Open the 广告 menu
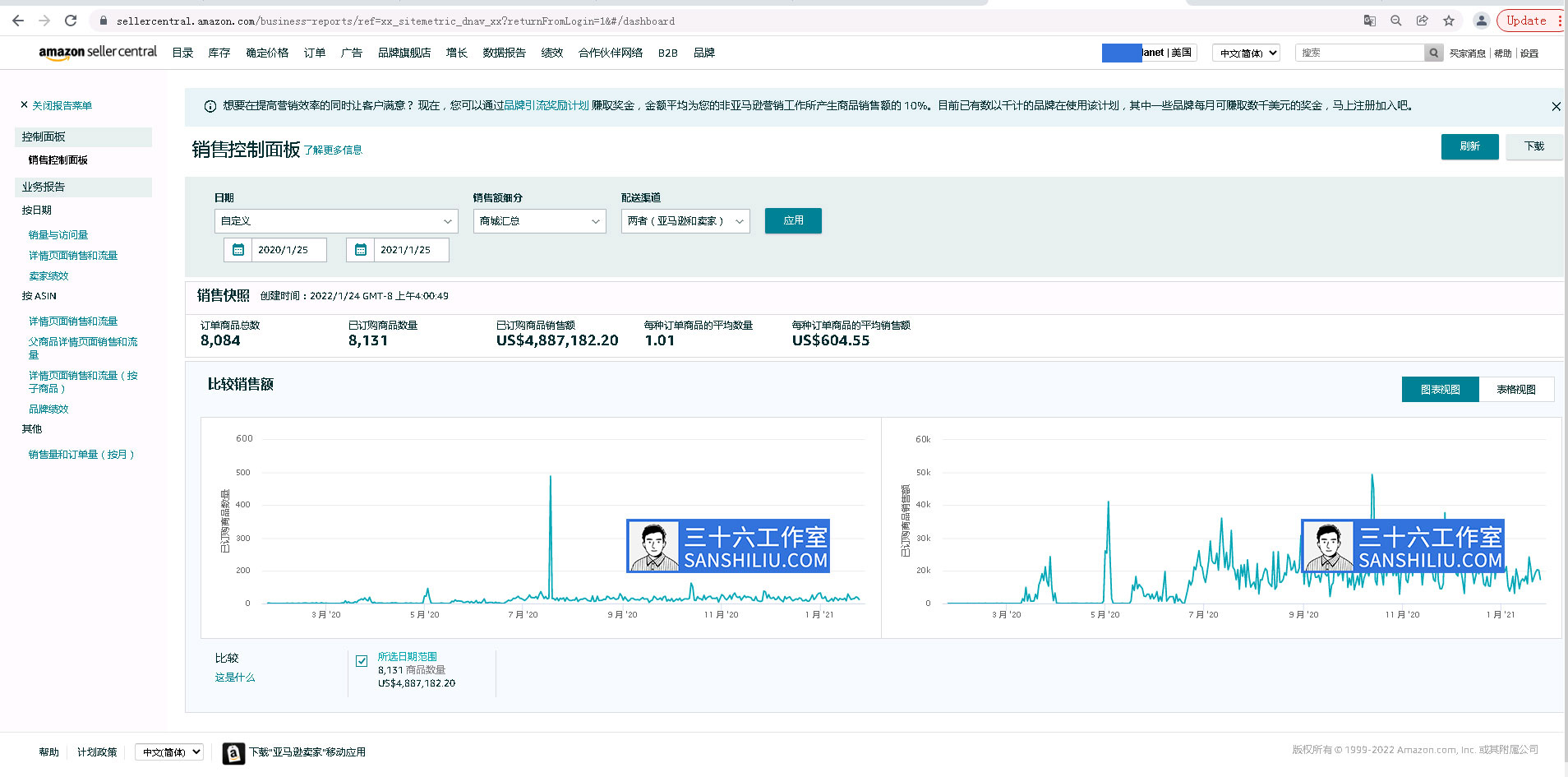This screenshot has height=777, width=1568. click(352, 53)
